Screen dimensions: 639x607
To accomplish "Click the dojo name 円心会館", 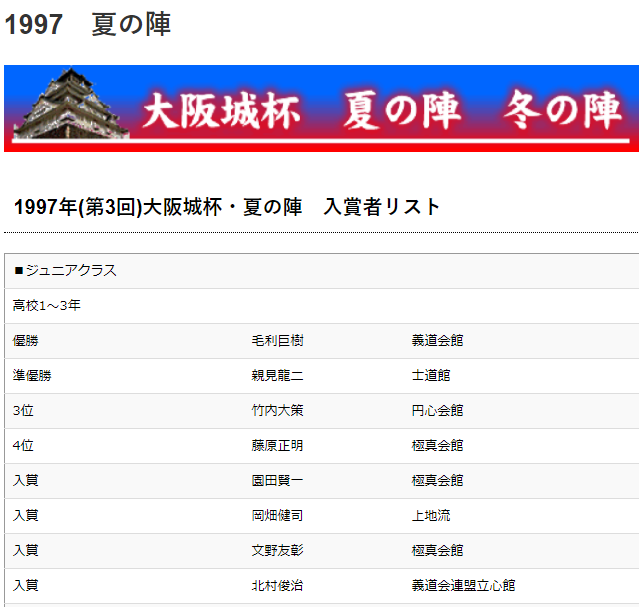I will [x=437, y=411].
